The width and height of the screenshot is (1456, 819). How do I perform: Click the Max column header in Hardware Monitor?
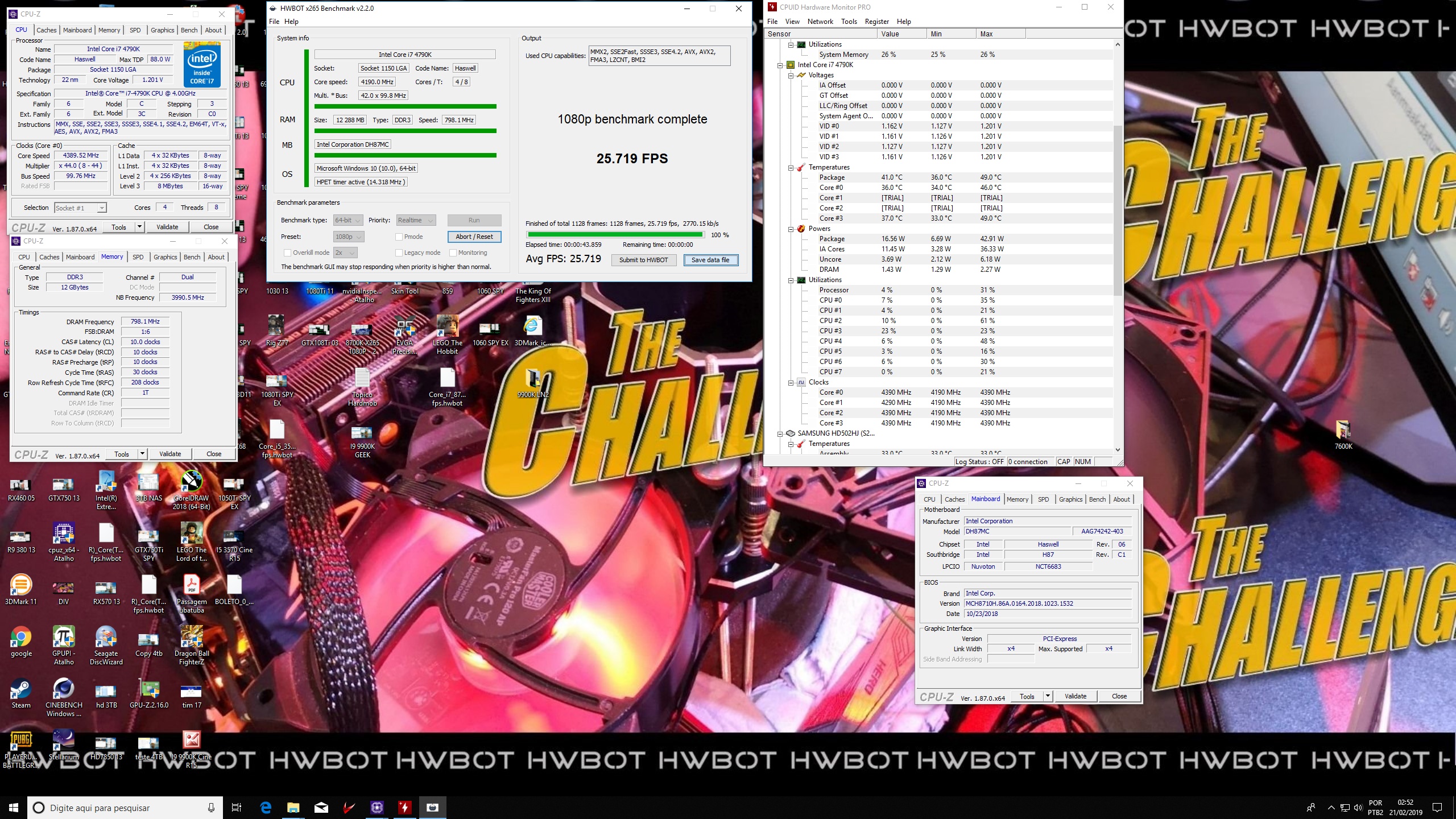click(x=1000, y=34)
